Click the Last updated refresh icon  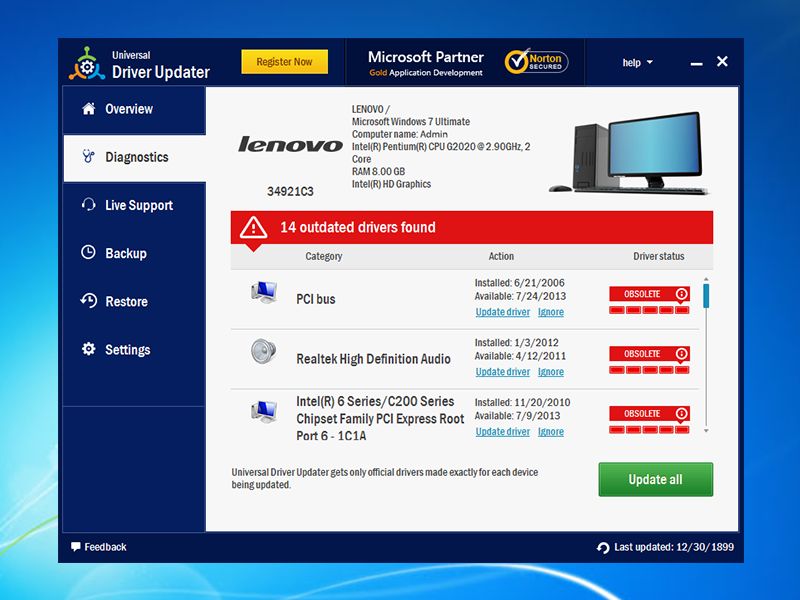[x=603, y=548]
